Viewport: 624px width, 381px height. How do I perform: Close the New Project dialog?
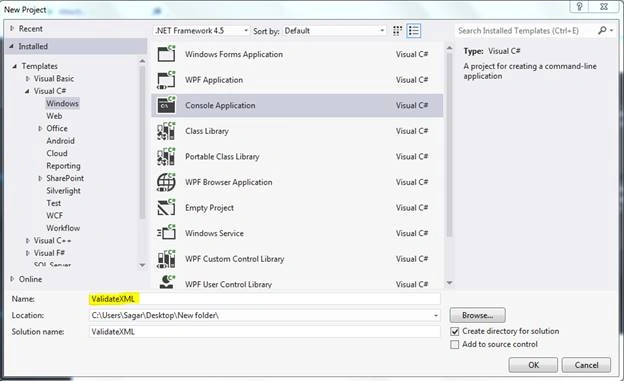tap(604, 6)
